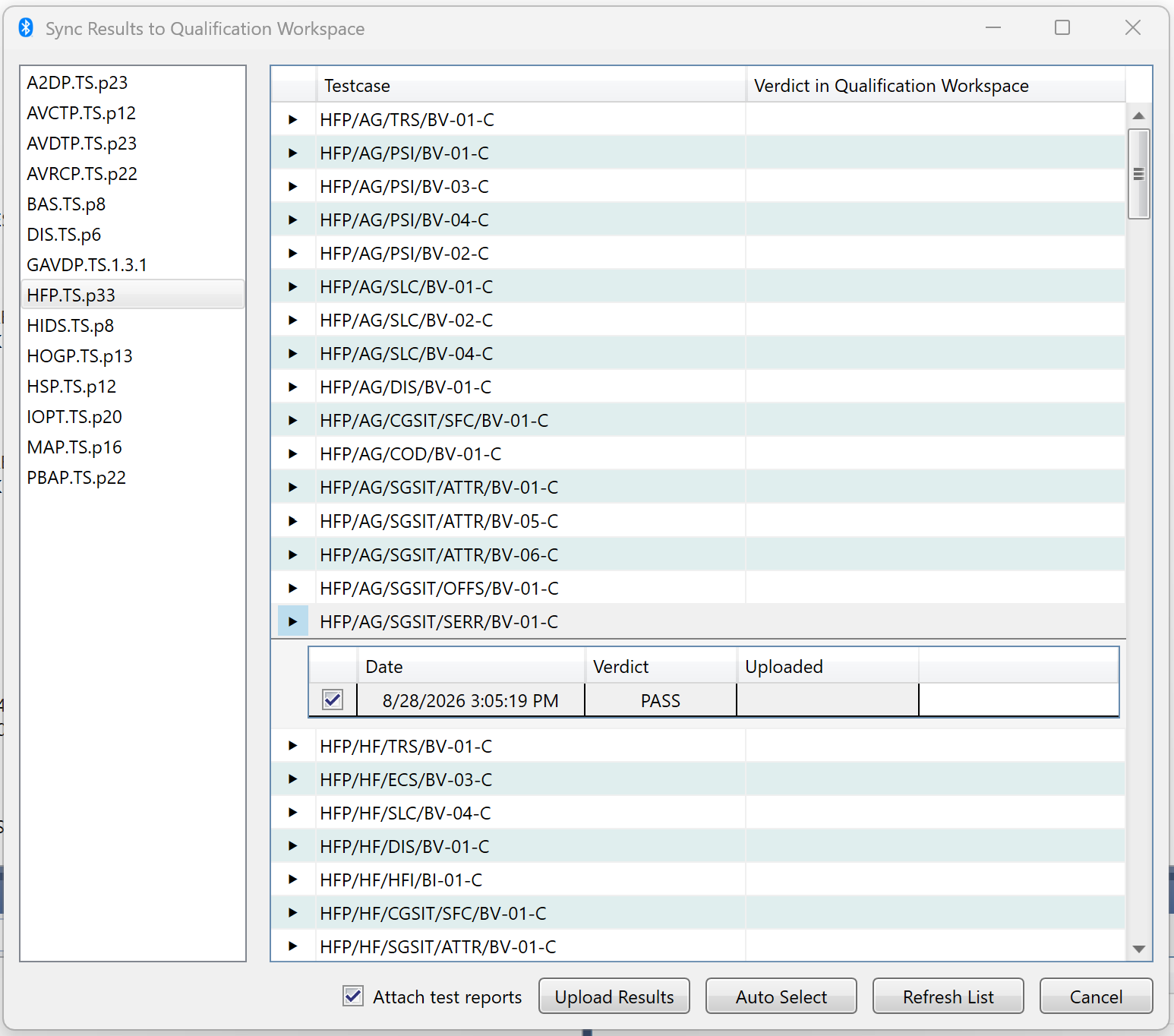The width and height of the screenshot is (1174, 1036).
Task: Expand HFP/AG/TRS/BV-01-C row
Action: [x=293, y=119]
